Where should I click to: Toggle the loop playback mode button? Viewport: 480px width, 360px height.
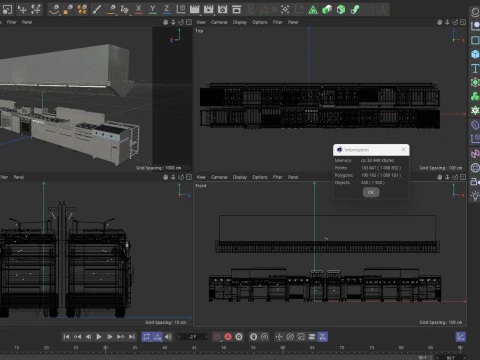(146, 337)
